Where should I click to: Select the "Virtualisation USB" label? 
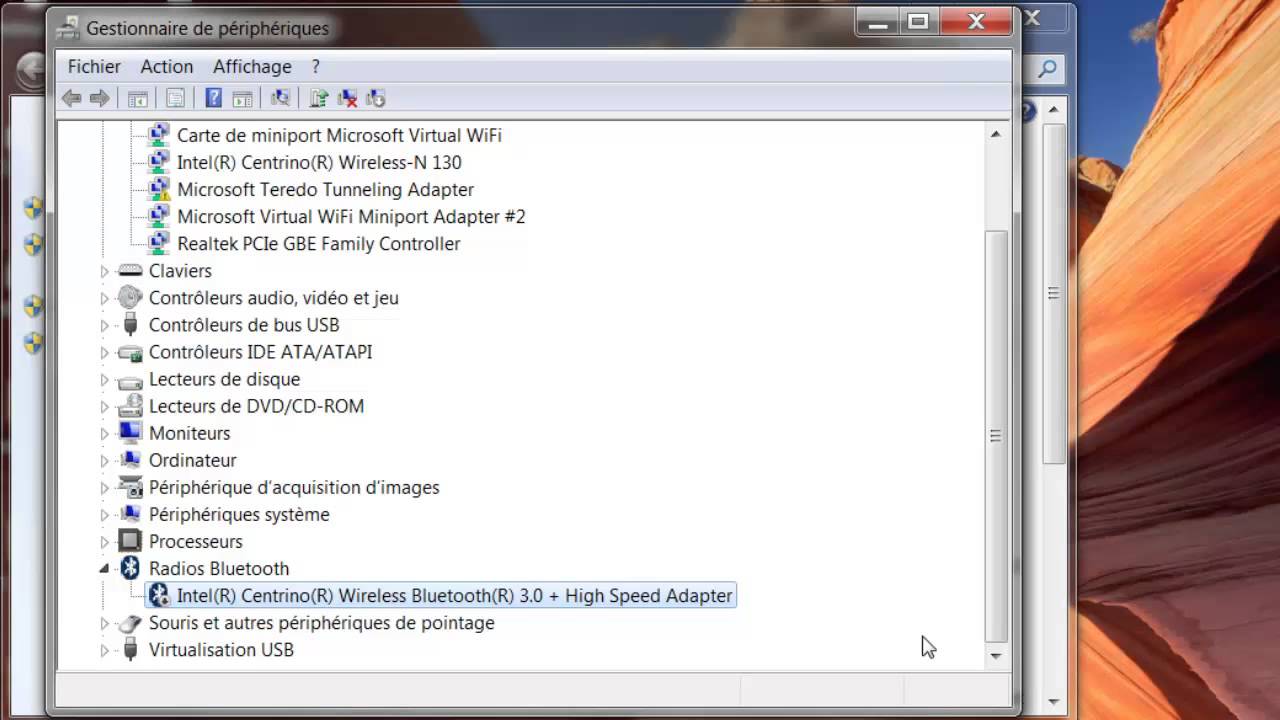point(221,650)
